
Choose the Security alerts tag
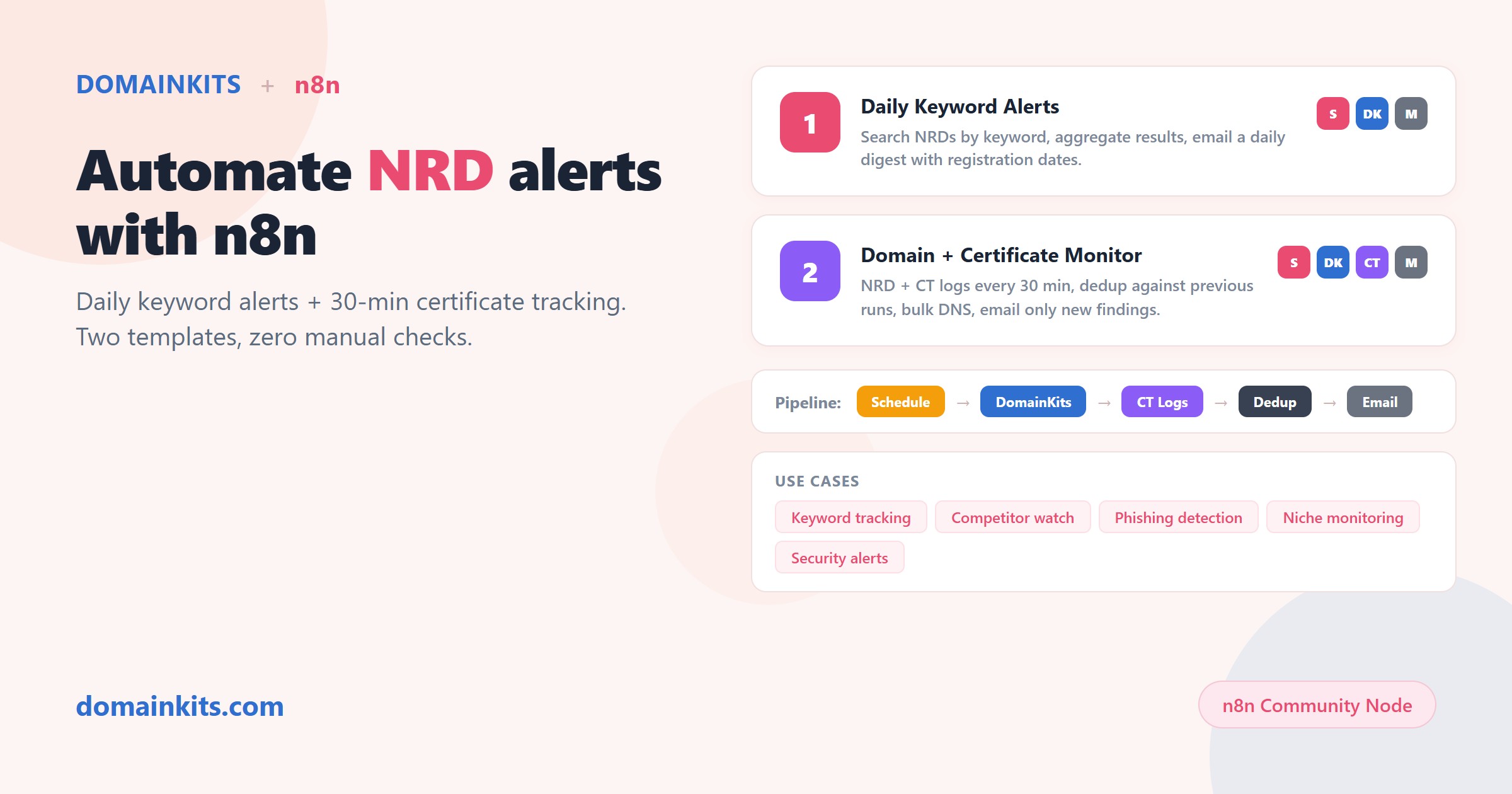click(839, 557)
